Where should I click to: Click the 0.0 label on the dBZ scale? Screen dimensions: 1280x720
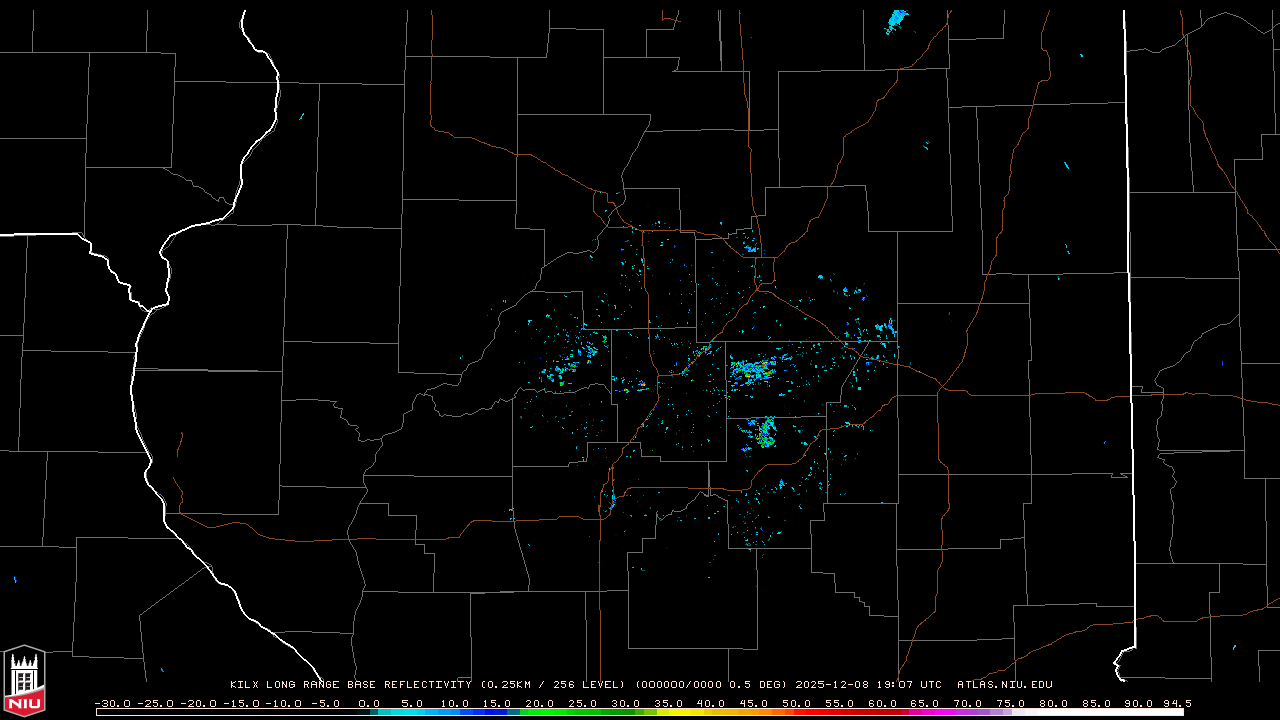pos(369,703)
